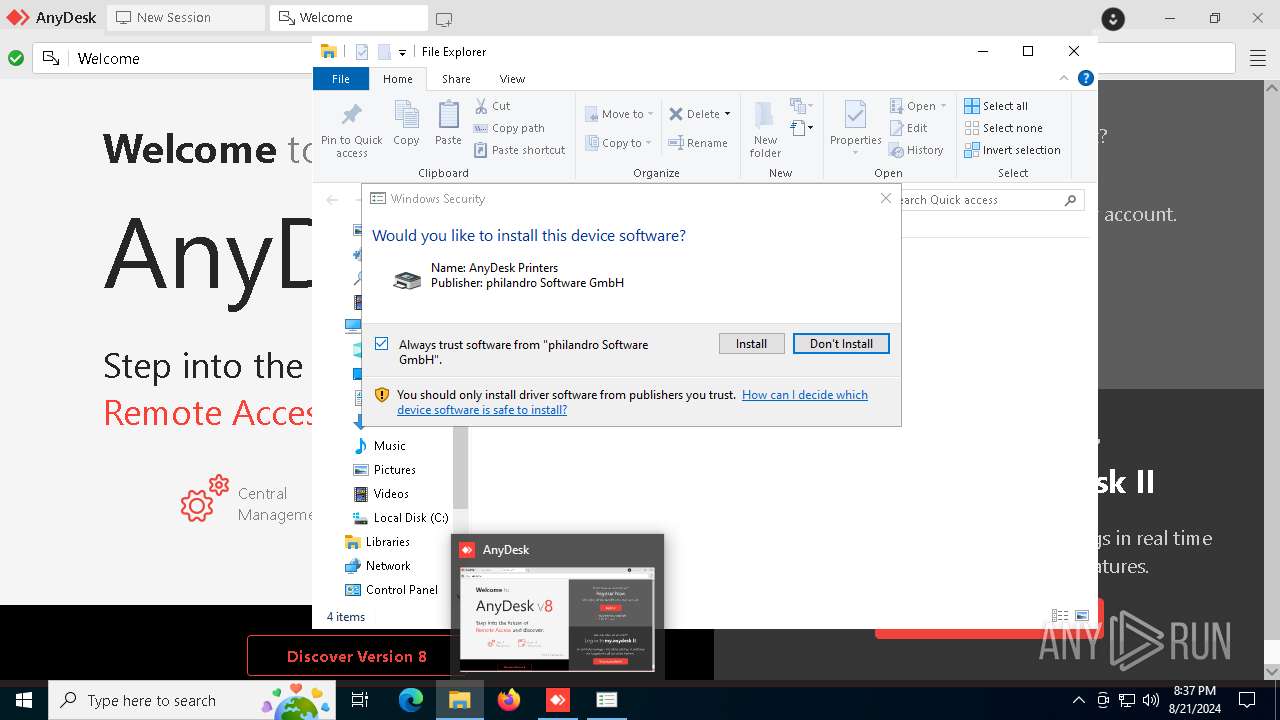
Task: Open AnyDesk hamburger menu
Action: pos(1258,59)
